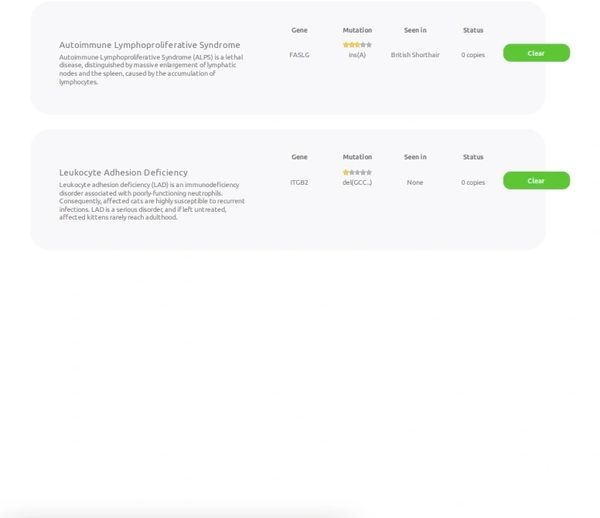600x518 pixels.
Task: Click the ALPS disease description paragraph
Action: [x=150, y=69]
